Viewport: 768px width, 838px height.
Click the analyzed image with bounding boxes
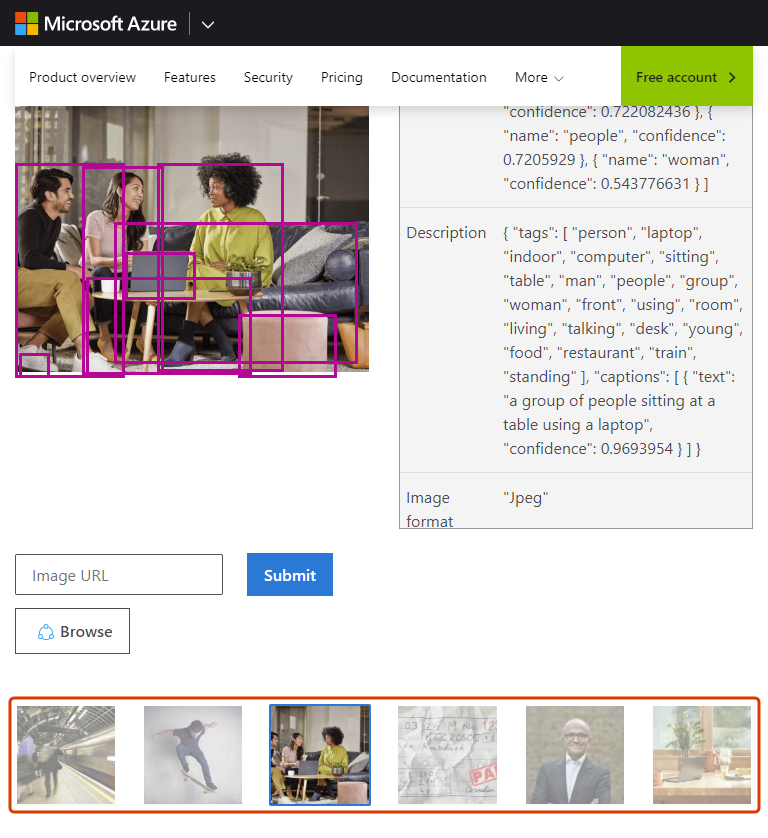coord(192,239)
